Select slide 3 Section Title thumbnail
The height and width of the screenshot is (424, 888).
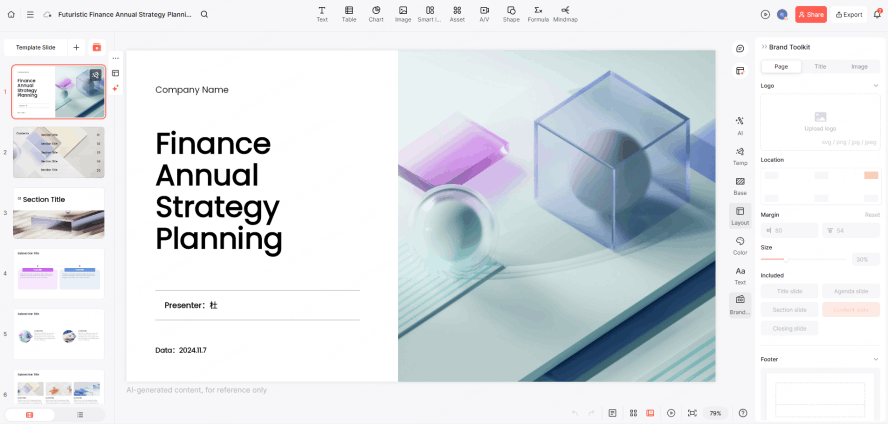(58, 213)
